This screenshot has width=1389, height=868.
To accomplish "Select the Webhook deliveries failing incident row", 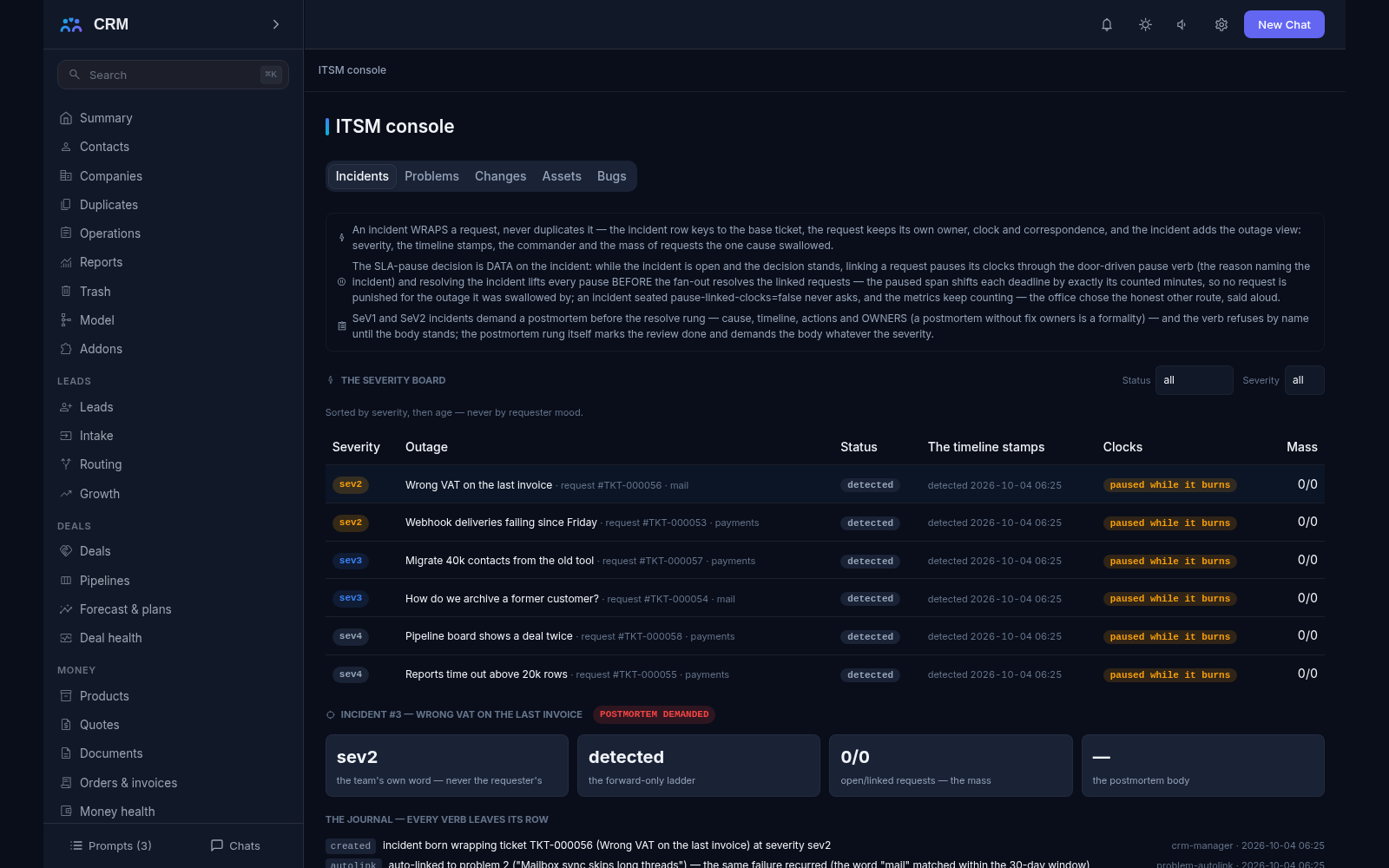I will click(825, 523).
